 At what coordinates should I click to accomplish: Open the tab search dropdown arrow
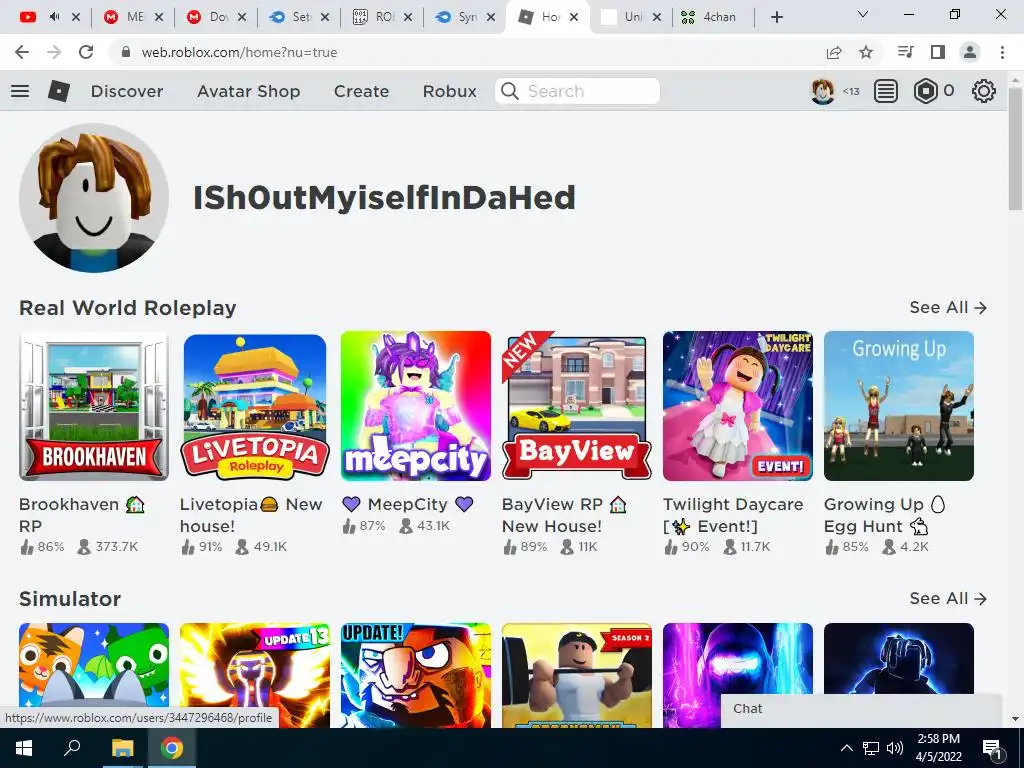(x=863, y=14)
